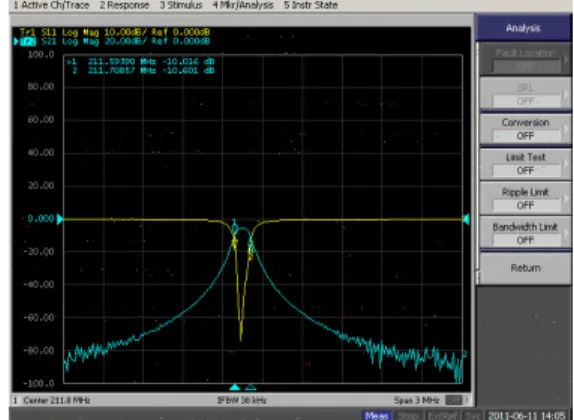The height and width of the screenshot is (420, 574).
Task: Open the Ripple Limit softkey submenu
Action: tap(525, 198)
